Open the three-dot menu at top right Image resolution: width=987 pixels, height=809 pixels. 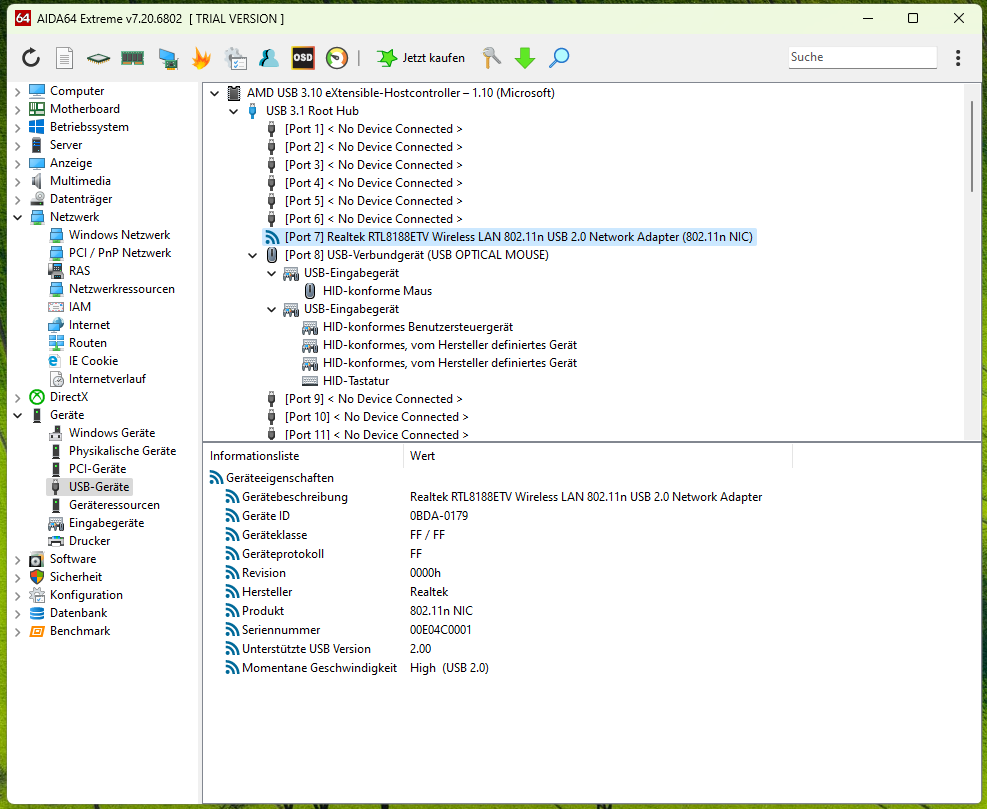coord(958,58)
